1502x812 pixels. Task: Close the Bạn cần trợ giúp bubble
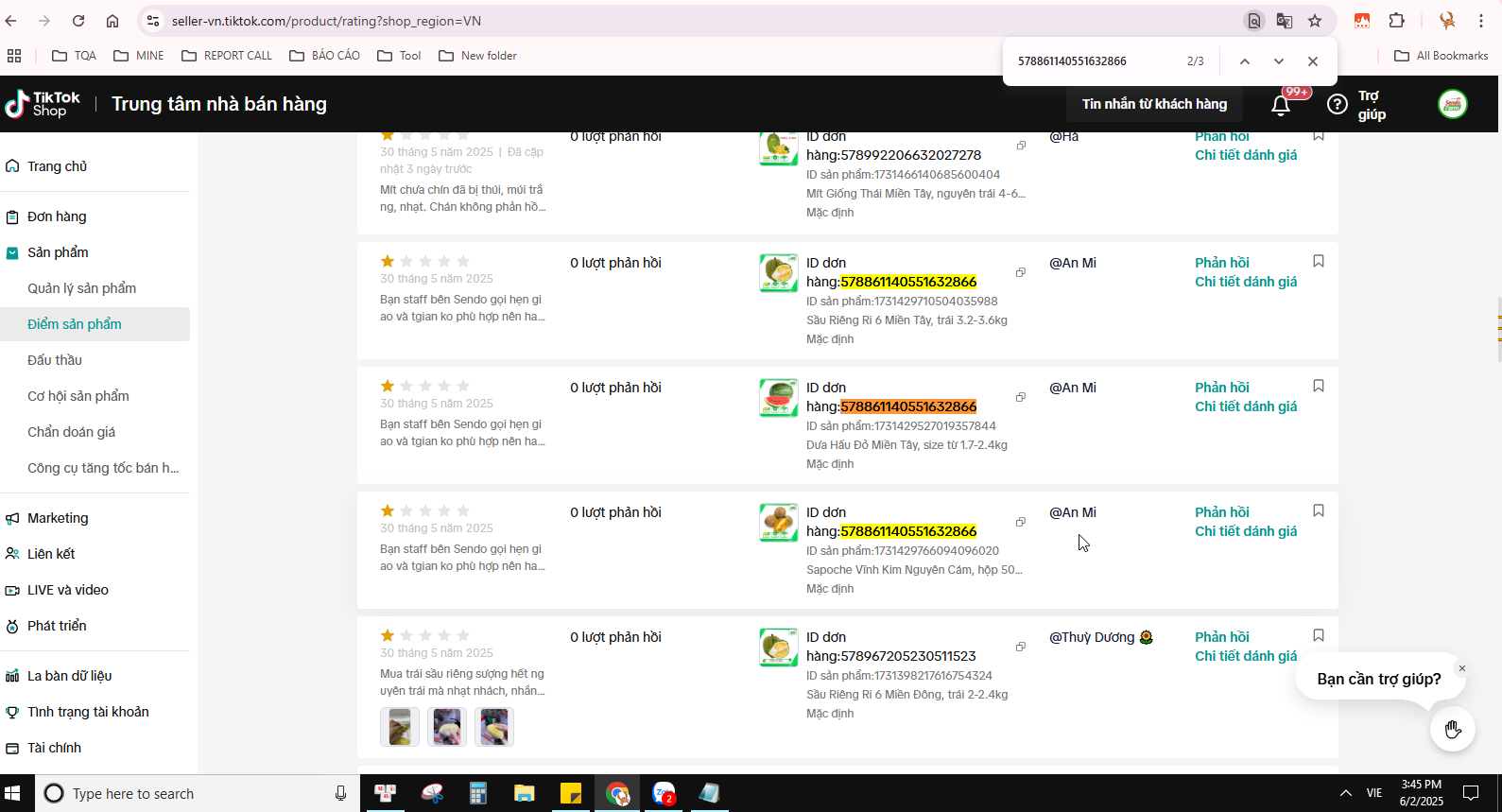coord(1461,668)
